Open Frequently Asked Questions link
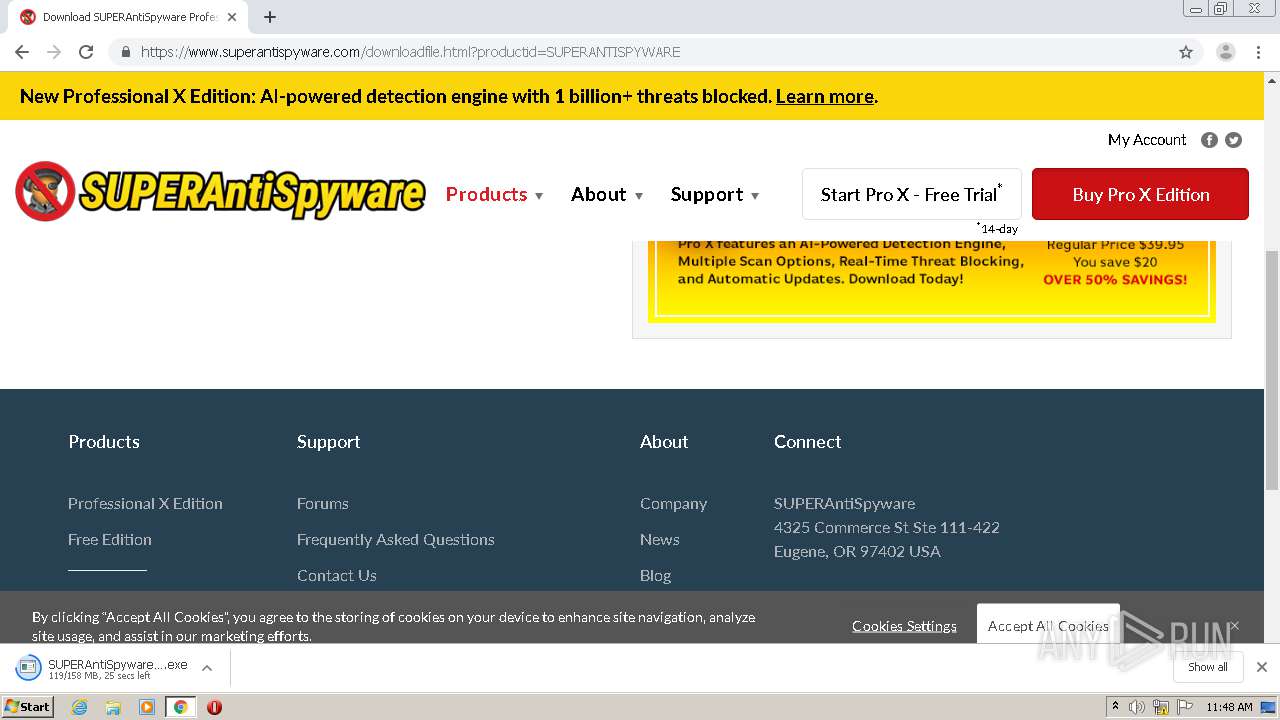The height and width of the screenshot is (720, 1280). click(x=396, y=539)
